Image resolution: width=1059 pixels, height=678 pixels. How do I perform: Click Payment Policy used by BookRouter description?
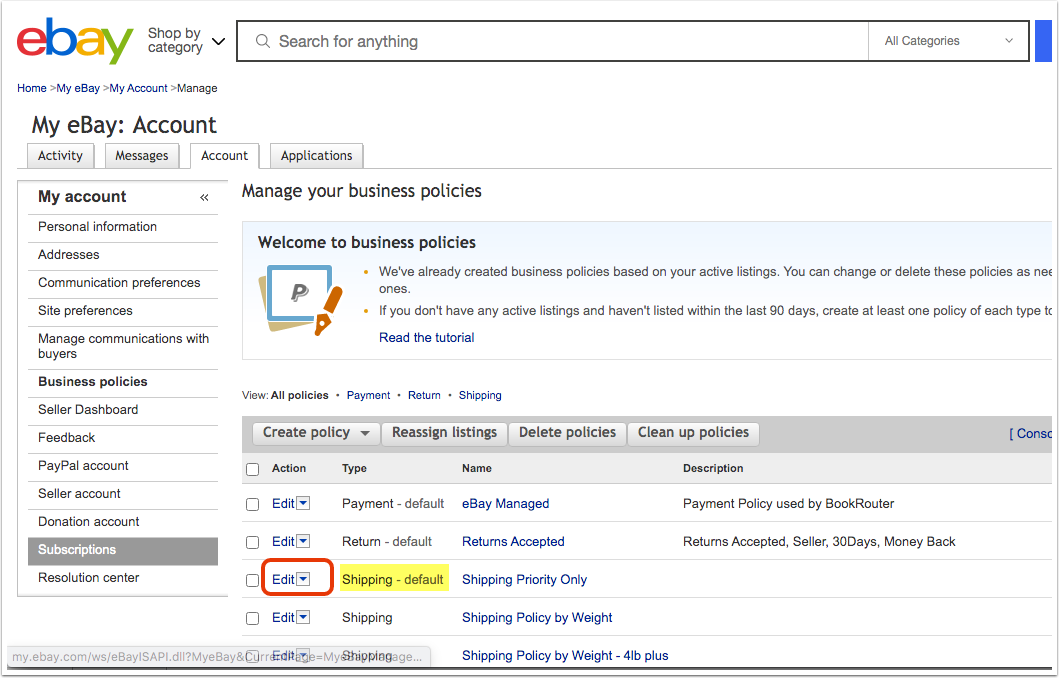[788, 504]
